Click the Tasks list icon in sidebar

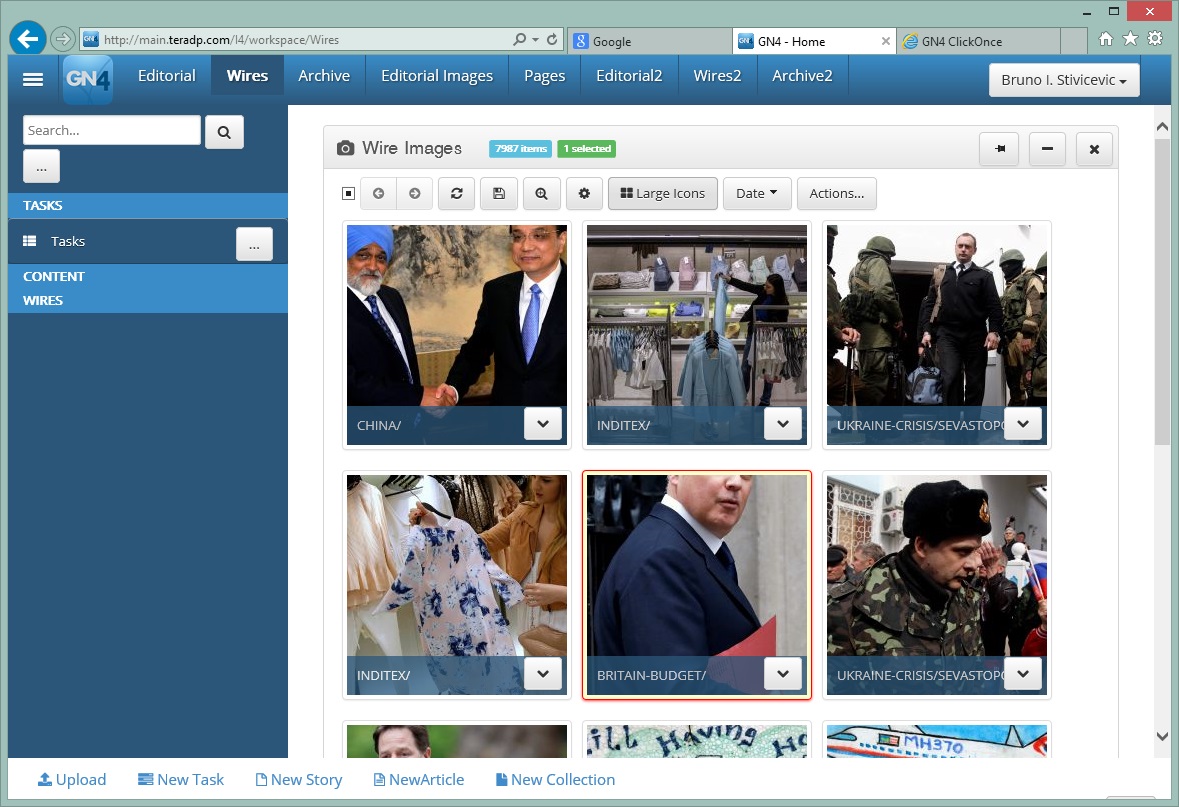click(x=29, y=241)
